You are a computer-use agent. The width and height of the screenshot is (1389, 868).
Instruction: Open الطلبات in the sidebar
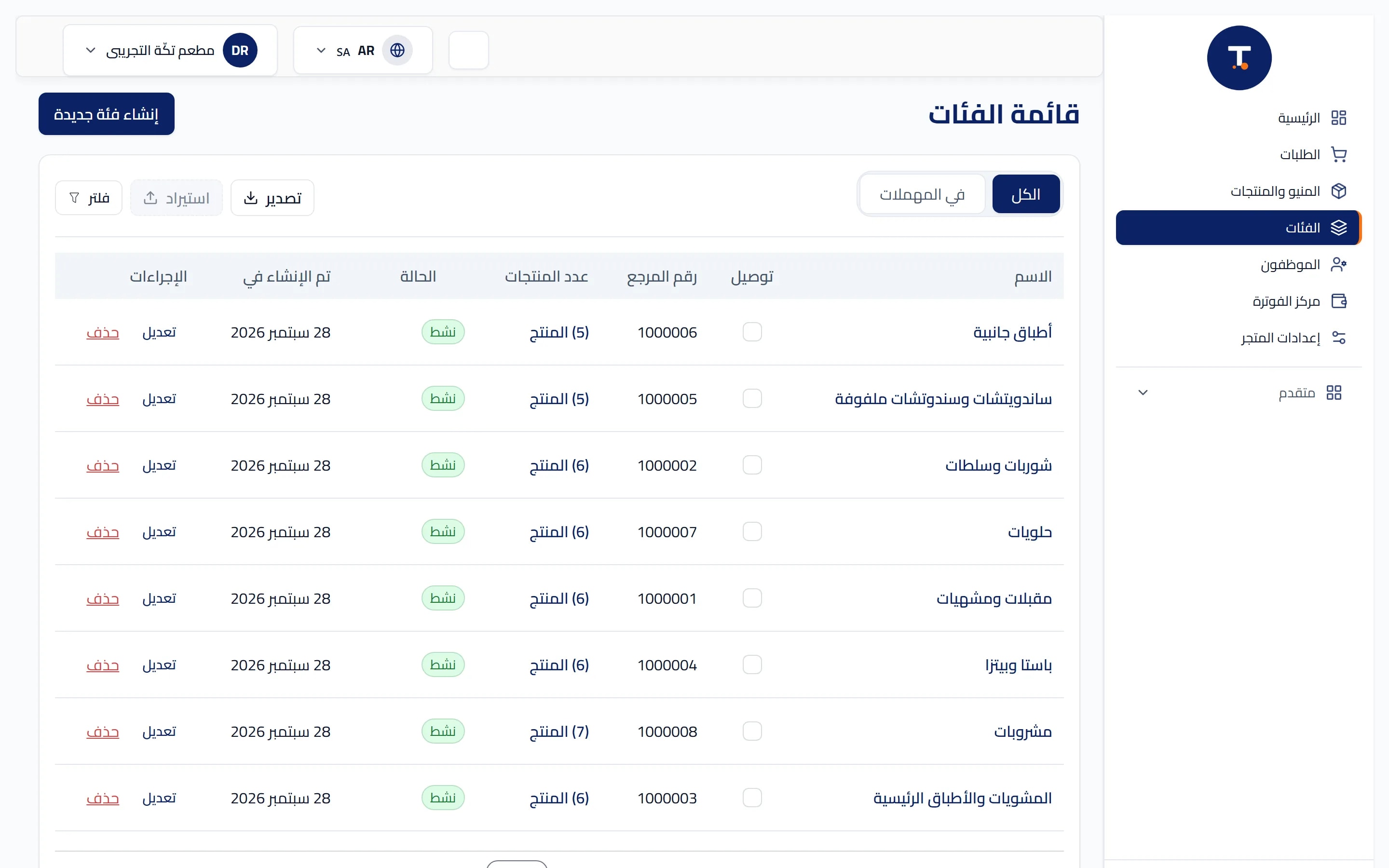pyautogui.click(x=1239, y=154)
